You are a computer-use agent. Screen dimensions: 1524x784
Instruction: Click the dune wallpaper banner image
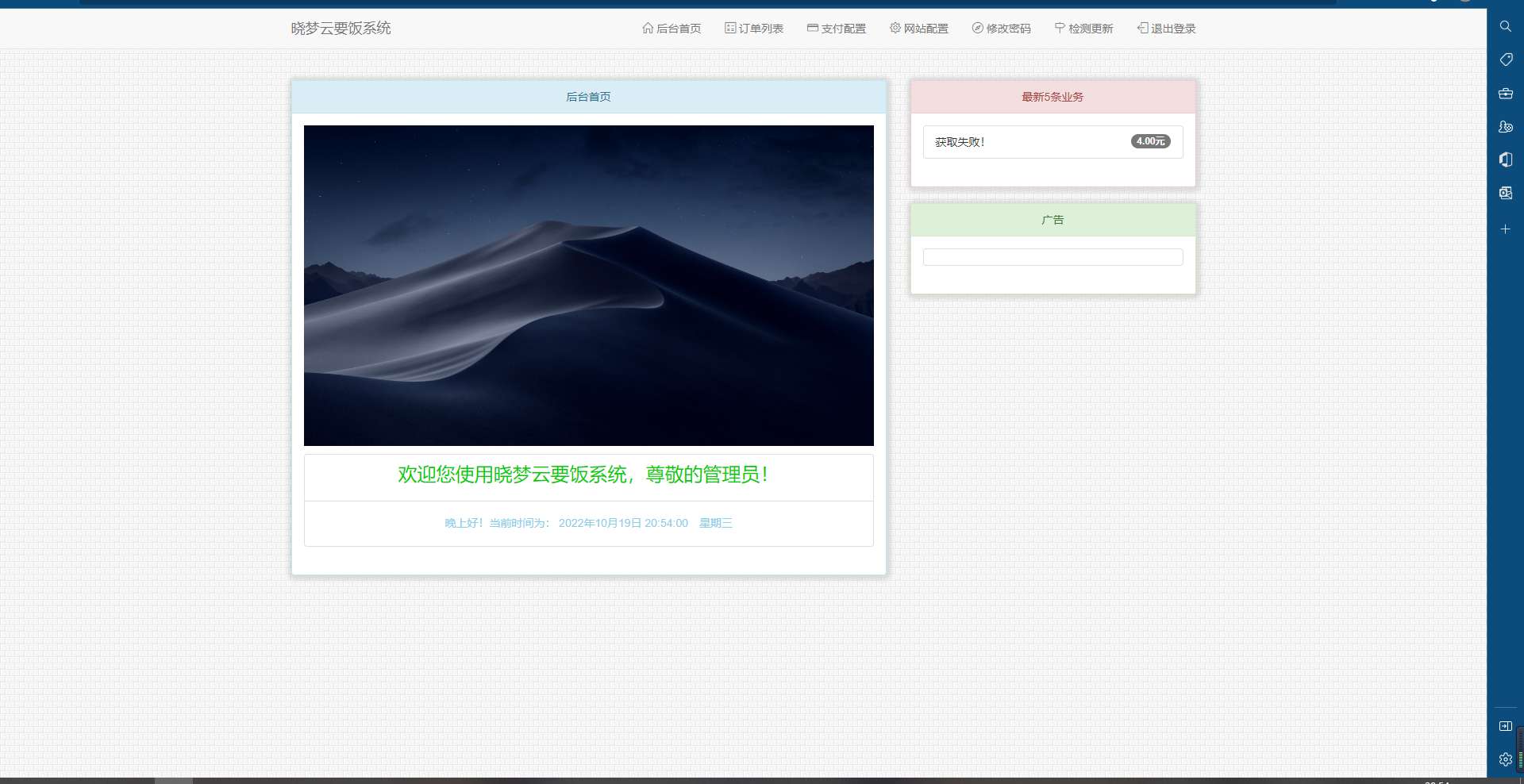click(588, 286)
